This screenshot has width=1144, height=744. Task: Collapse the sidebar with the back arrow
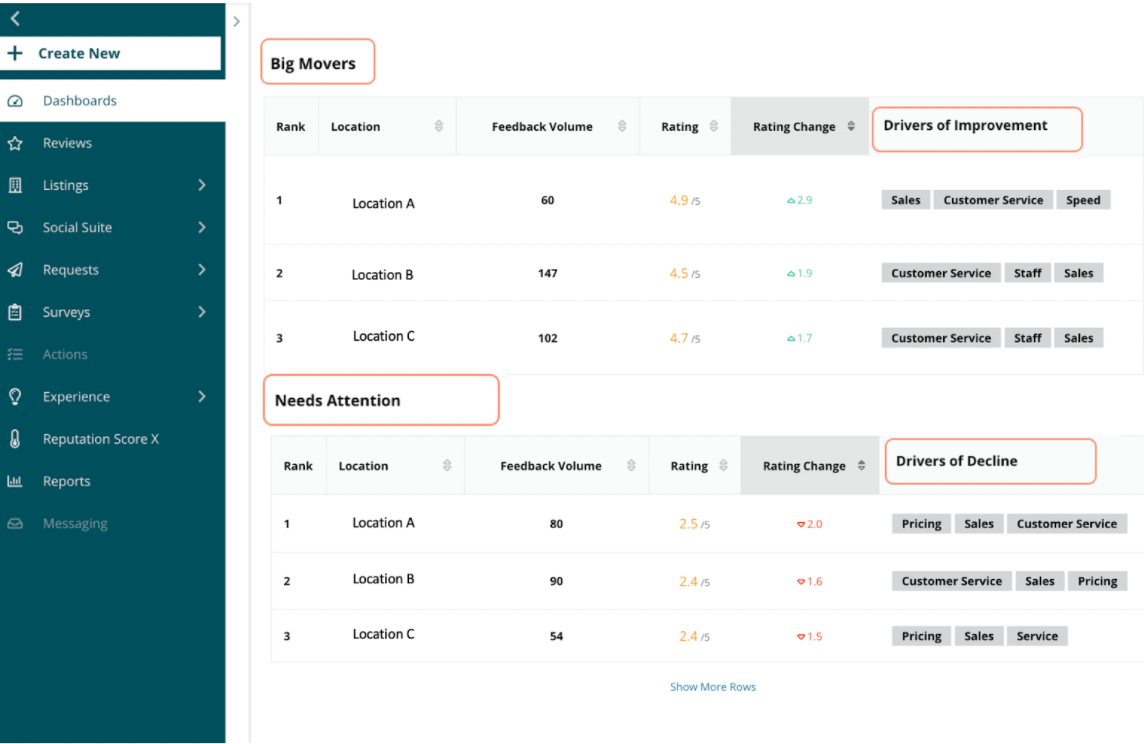tap(17, 17)
